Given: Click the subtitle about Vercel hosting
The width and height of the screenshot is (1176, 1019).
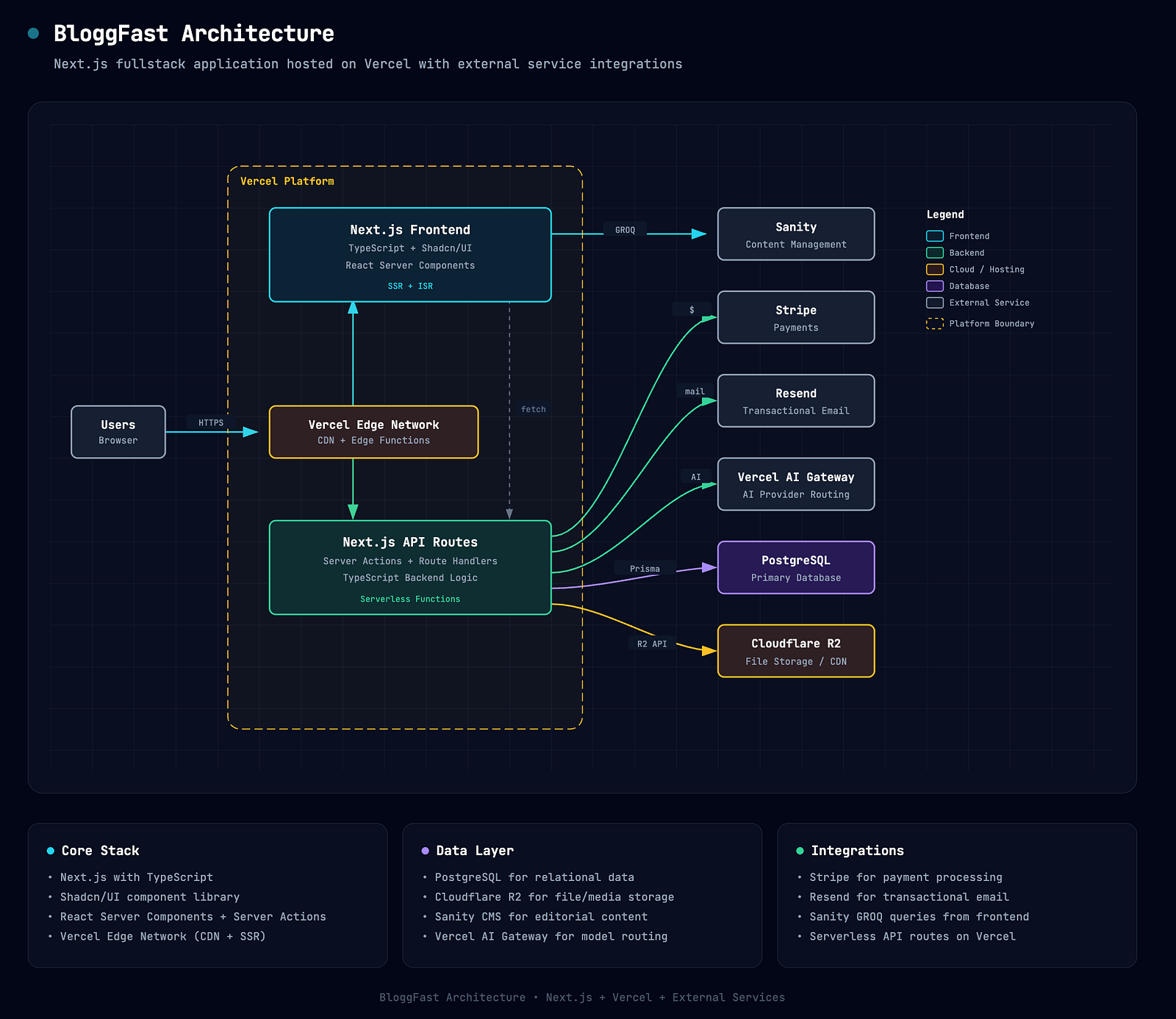Looking at the screenshot, I should [368, 64].
